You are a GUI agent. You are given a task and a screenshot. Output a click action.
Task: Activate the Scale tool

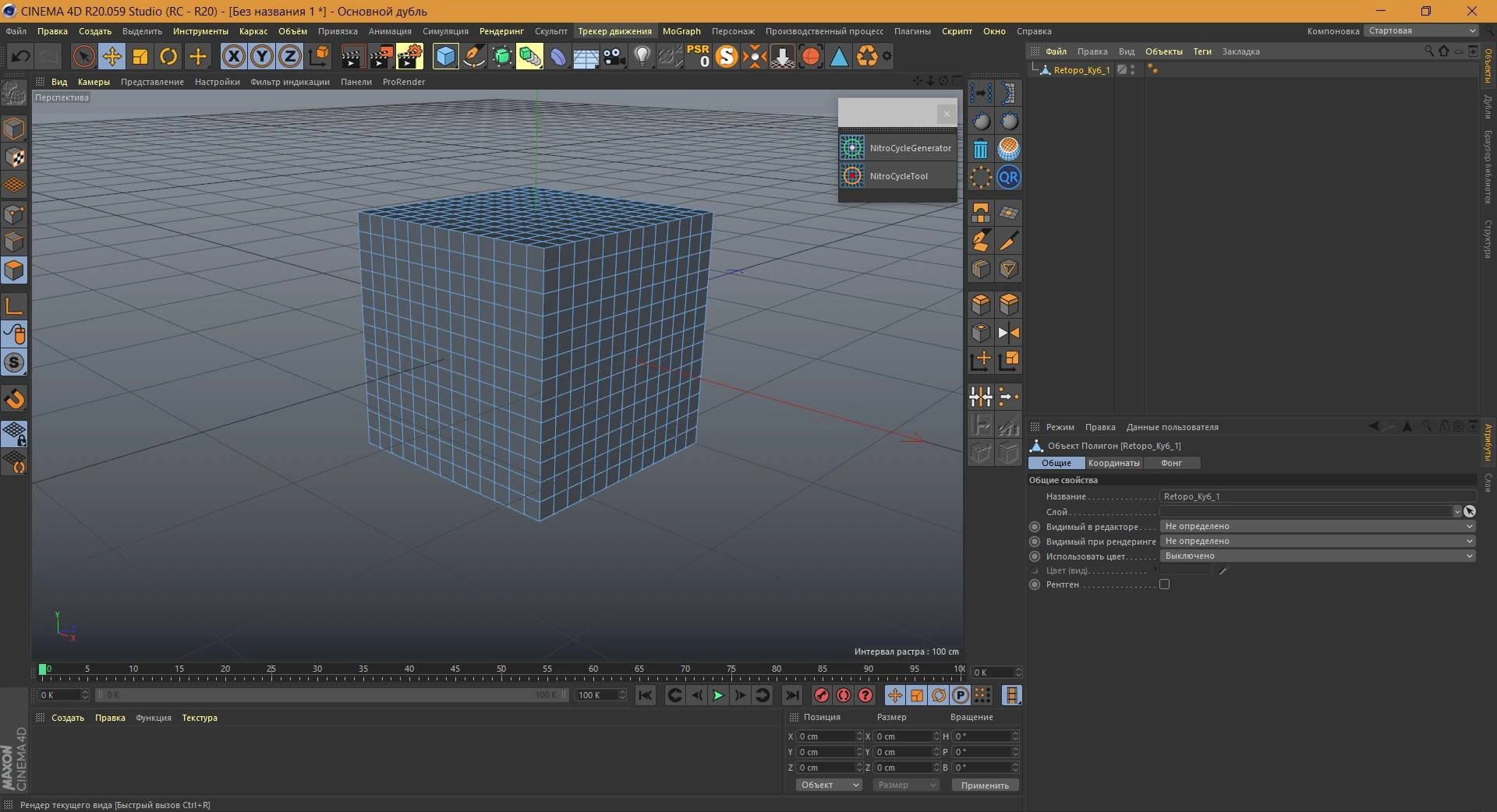140,56
